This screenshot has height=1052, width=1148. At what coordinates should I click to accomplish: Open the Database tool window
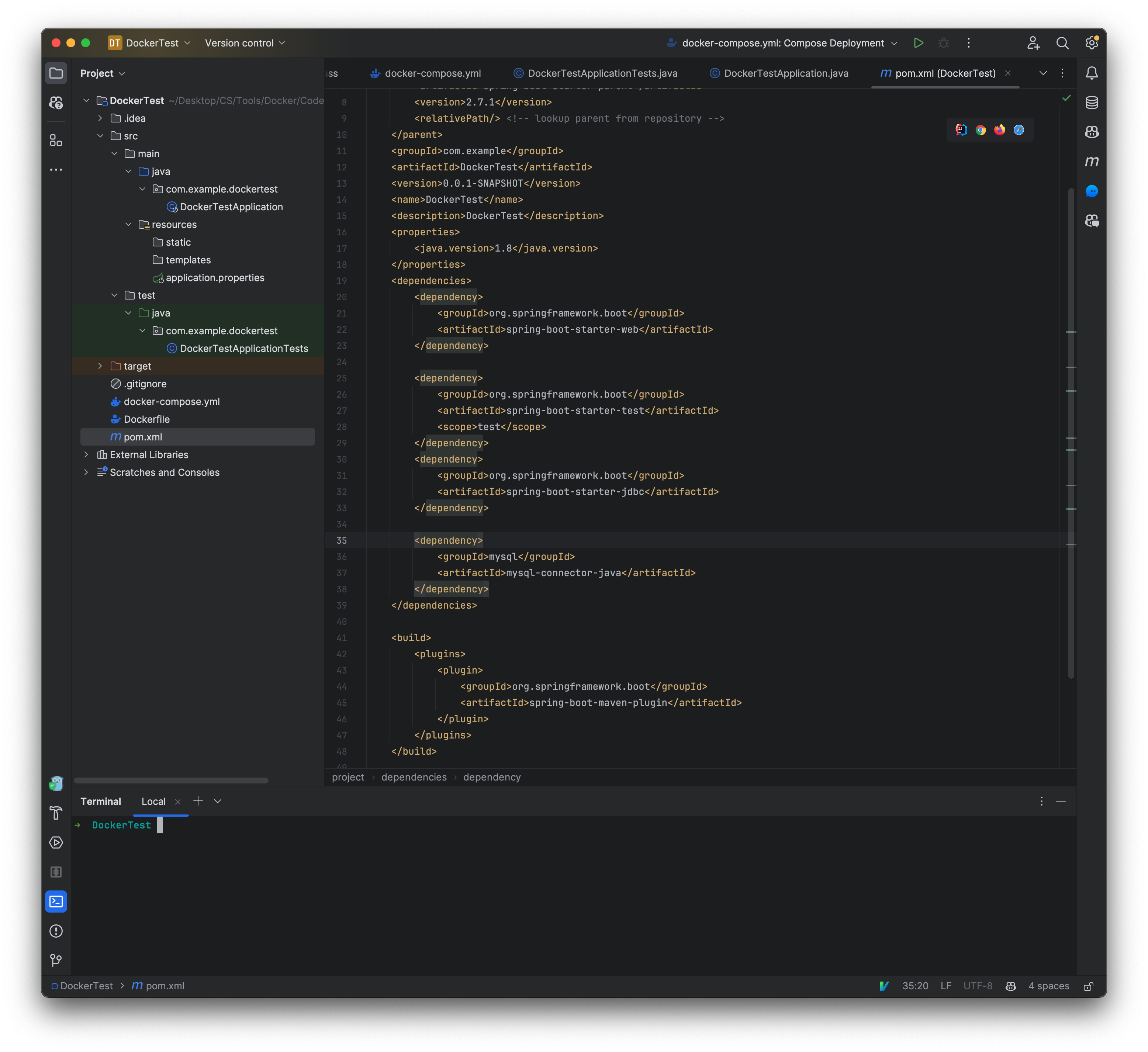coord(1092,103)
